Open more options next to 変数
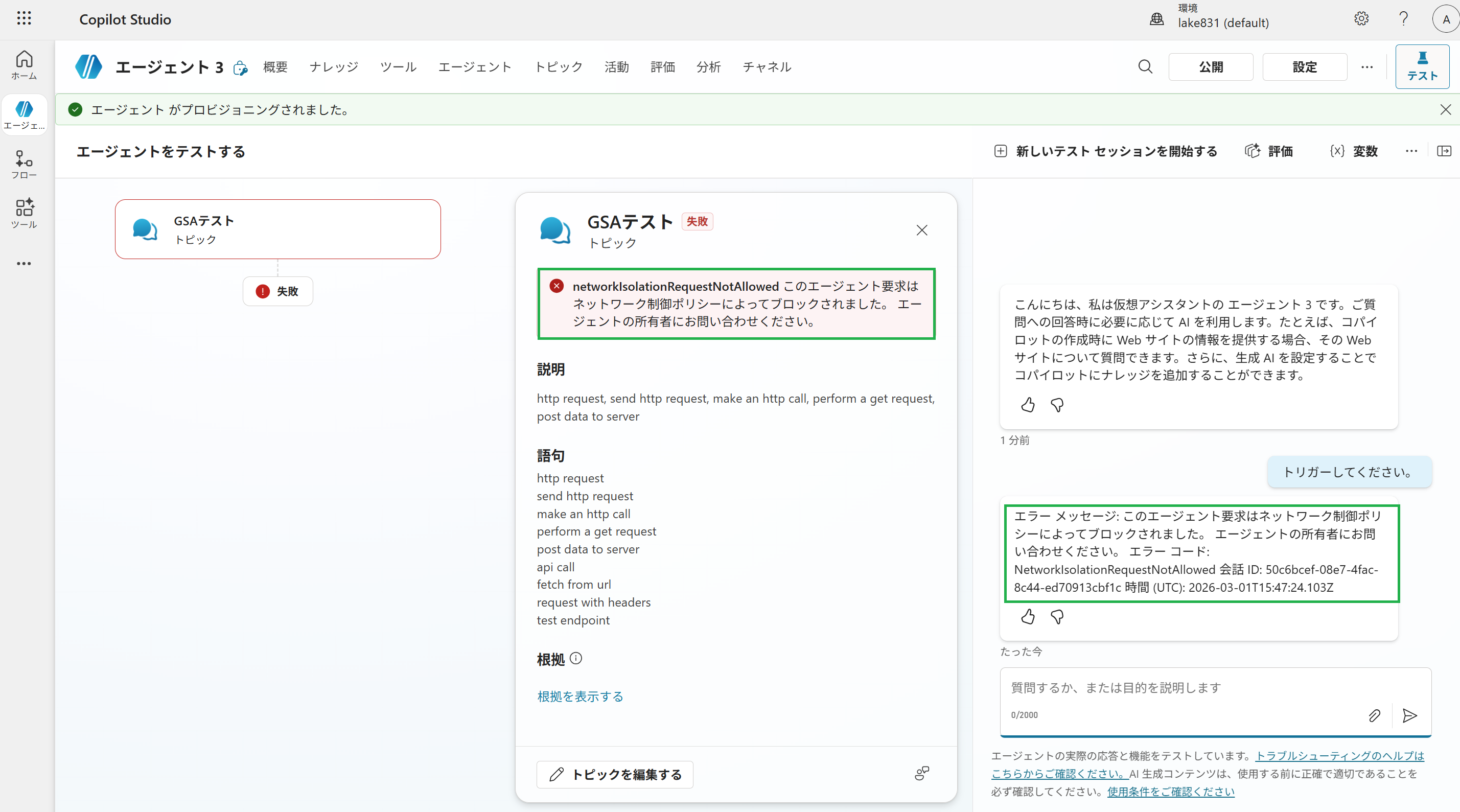This screenshot has height=812, width=1460. pos(1411,151)
